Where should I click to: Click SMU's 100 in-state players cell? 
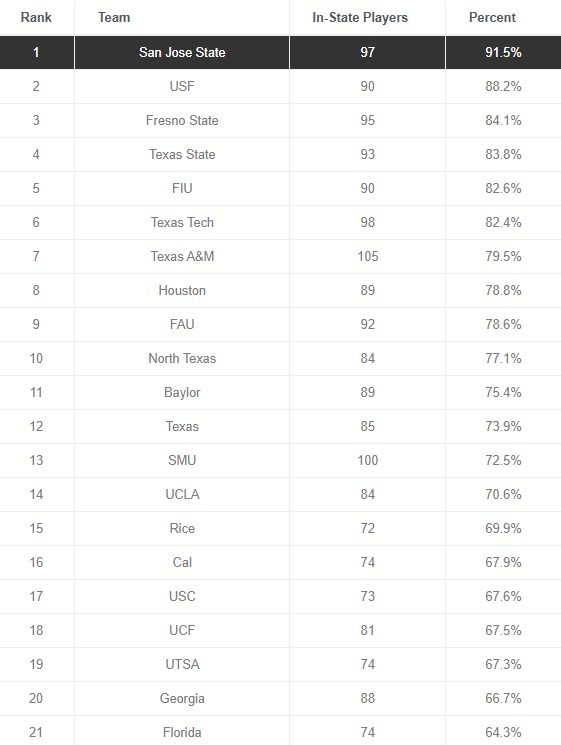368,460
